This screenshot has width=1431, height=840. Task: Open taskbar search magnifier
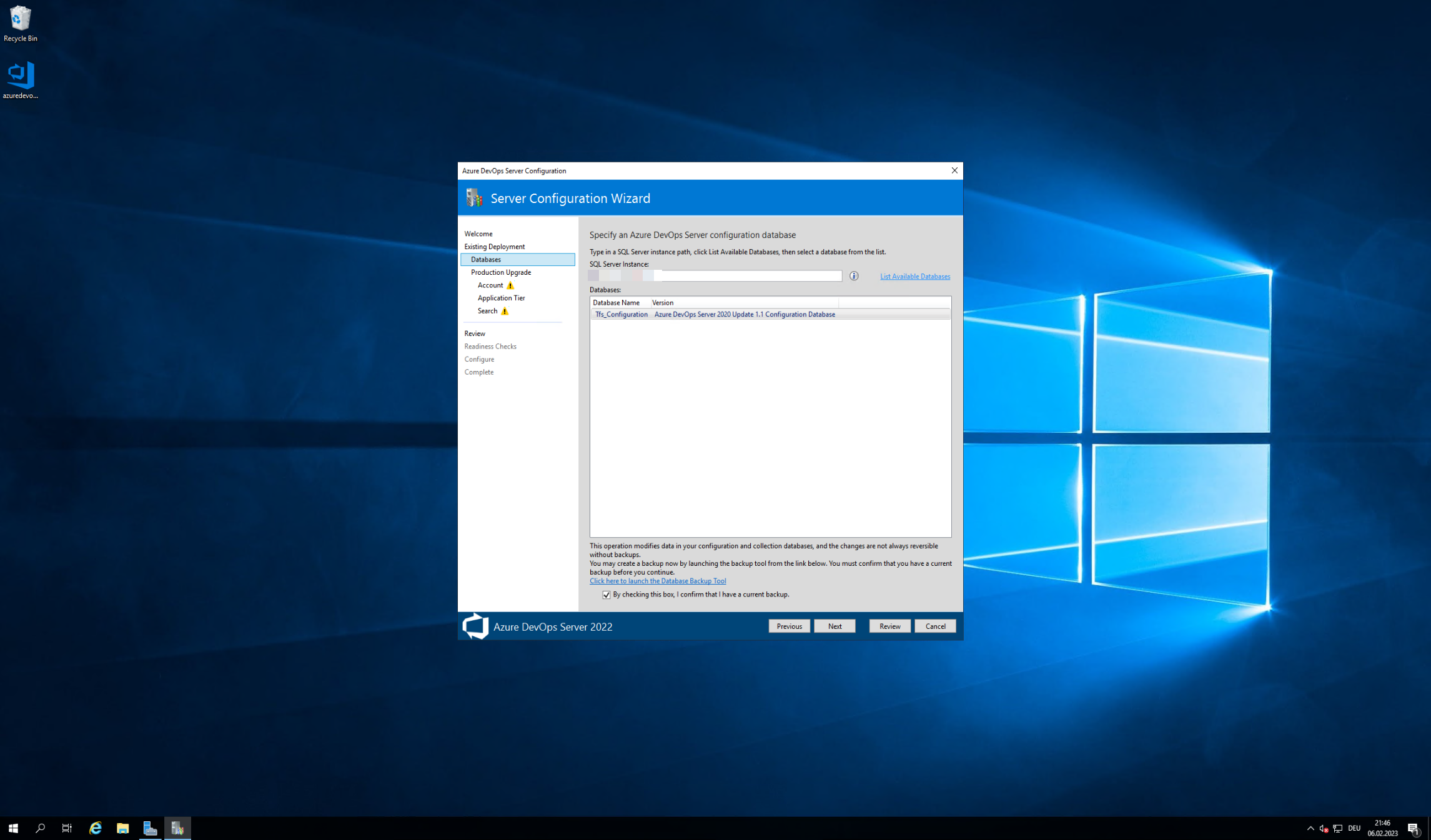click(x=41, y=828)
